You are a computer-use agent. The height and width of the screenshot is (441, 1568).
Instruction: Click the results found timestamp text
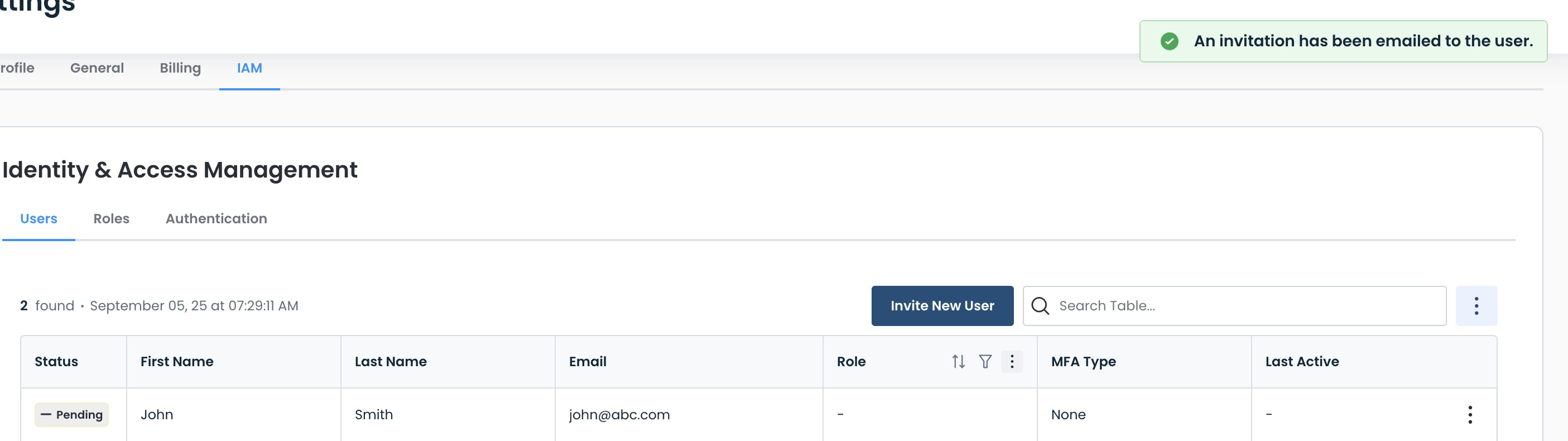point(160,306)
